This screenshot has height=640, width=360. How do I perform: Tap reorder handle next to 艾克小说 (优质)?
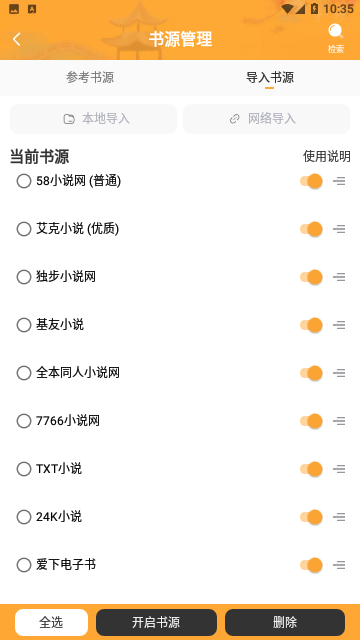point(339,229)
